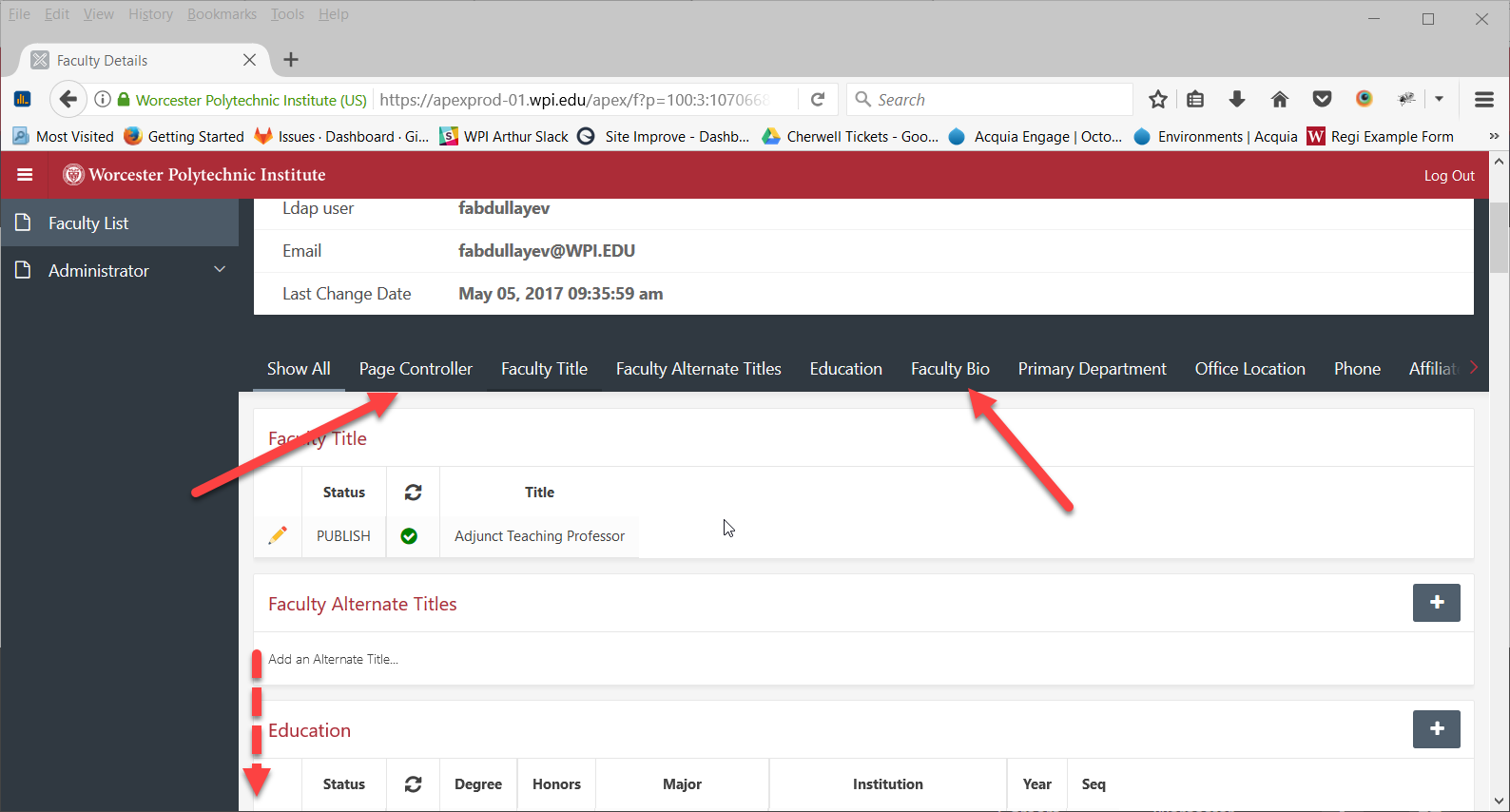
Task: Add an Education entry using plus button
Action: [1436, 729]
